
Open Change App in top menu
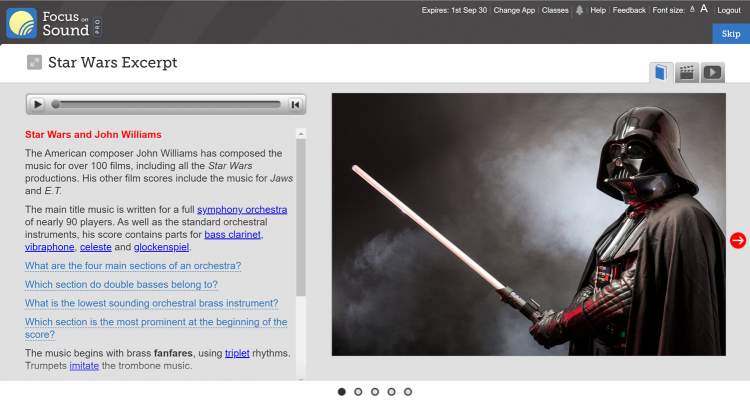[514, 10]
